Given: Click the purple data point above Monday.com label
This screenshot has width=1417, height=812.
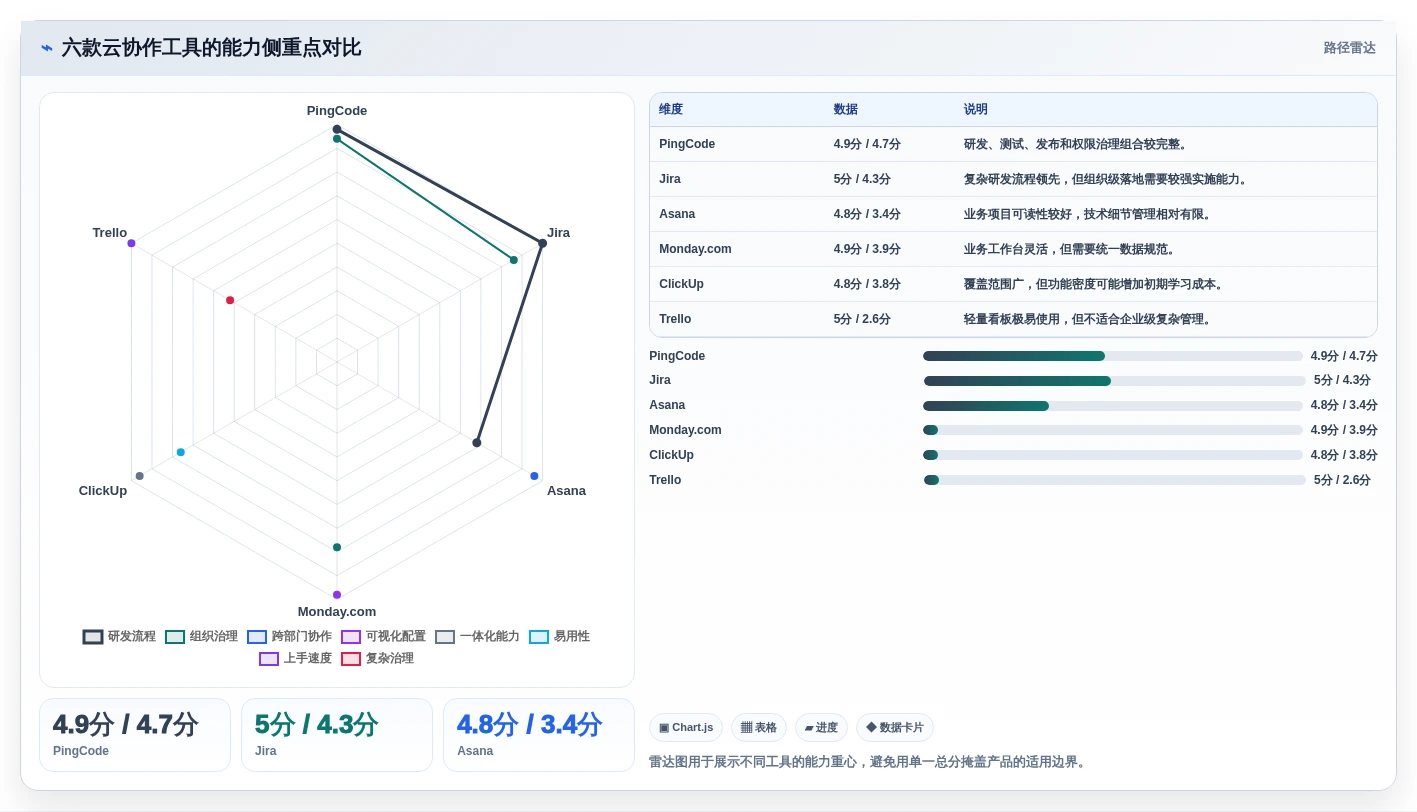Looking at the screenshot, I should [337, 595].
